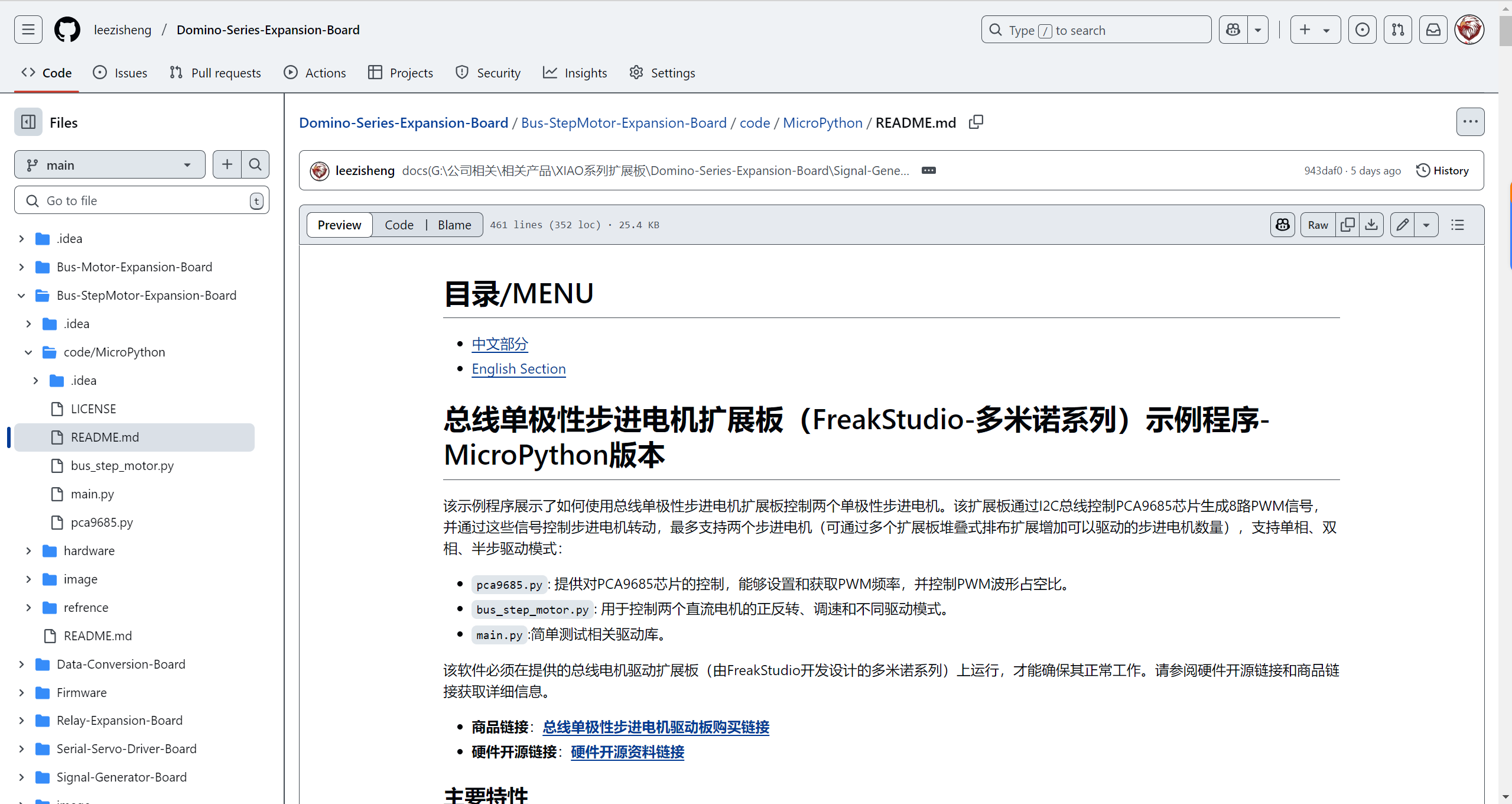Switch to the Code view
This screenshot has height=804, width=1512.
(399, 225)
